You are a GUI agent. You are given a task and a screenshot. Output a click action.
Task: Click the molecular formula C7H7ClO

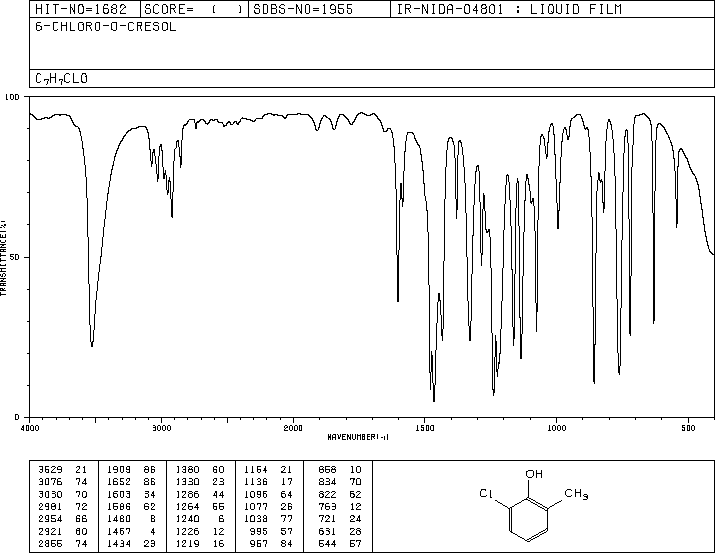61,79
